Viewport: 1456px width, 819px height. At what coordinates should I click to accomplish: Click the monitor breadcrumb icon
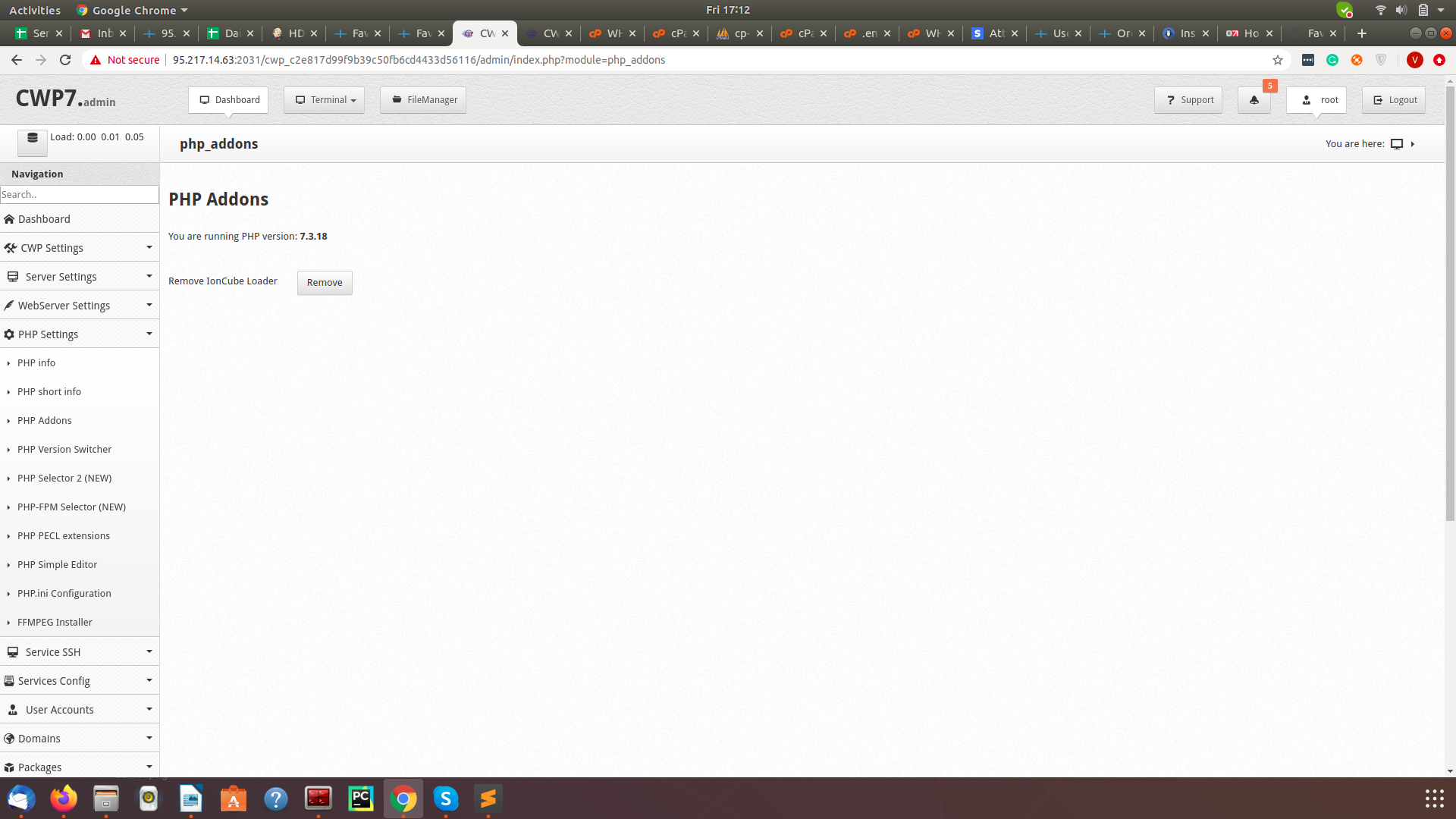pos(1396,144)
